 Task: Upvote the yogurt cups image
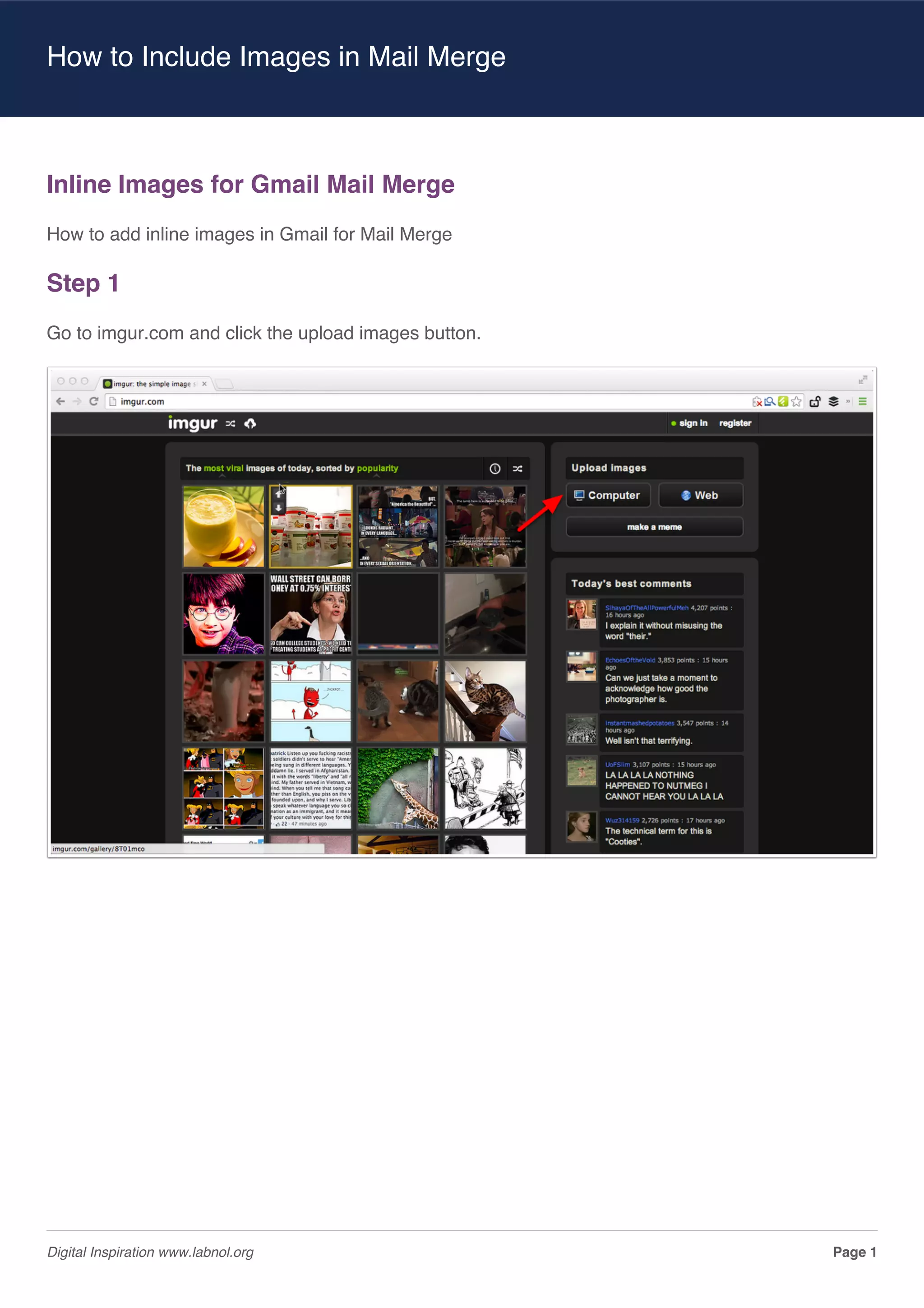pos(278,495)
